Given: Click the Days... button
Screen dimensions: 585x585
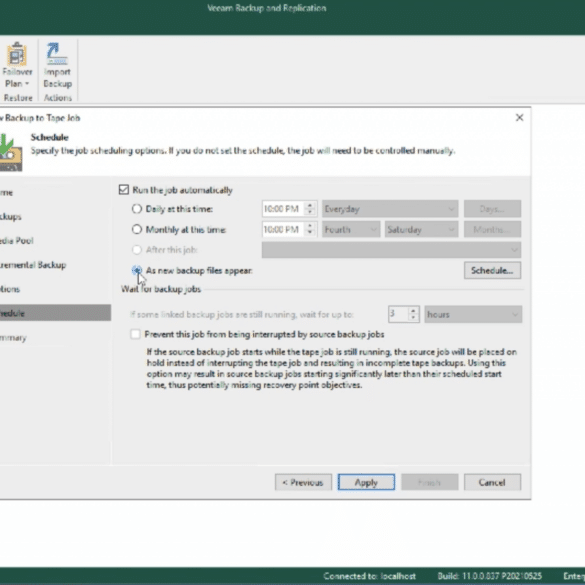Looking at the screenshot, I should 492,209.
